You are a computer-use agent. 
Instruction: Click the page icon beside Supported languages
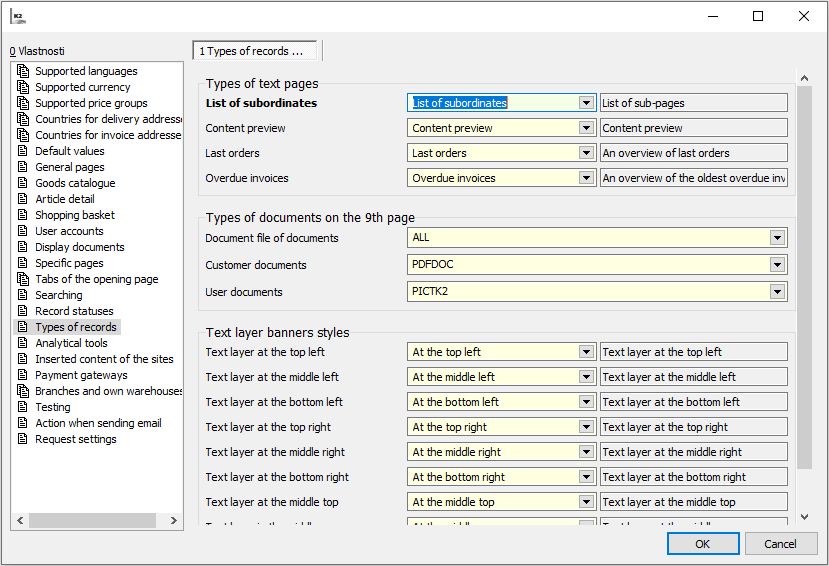24,71
